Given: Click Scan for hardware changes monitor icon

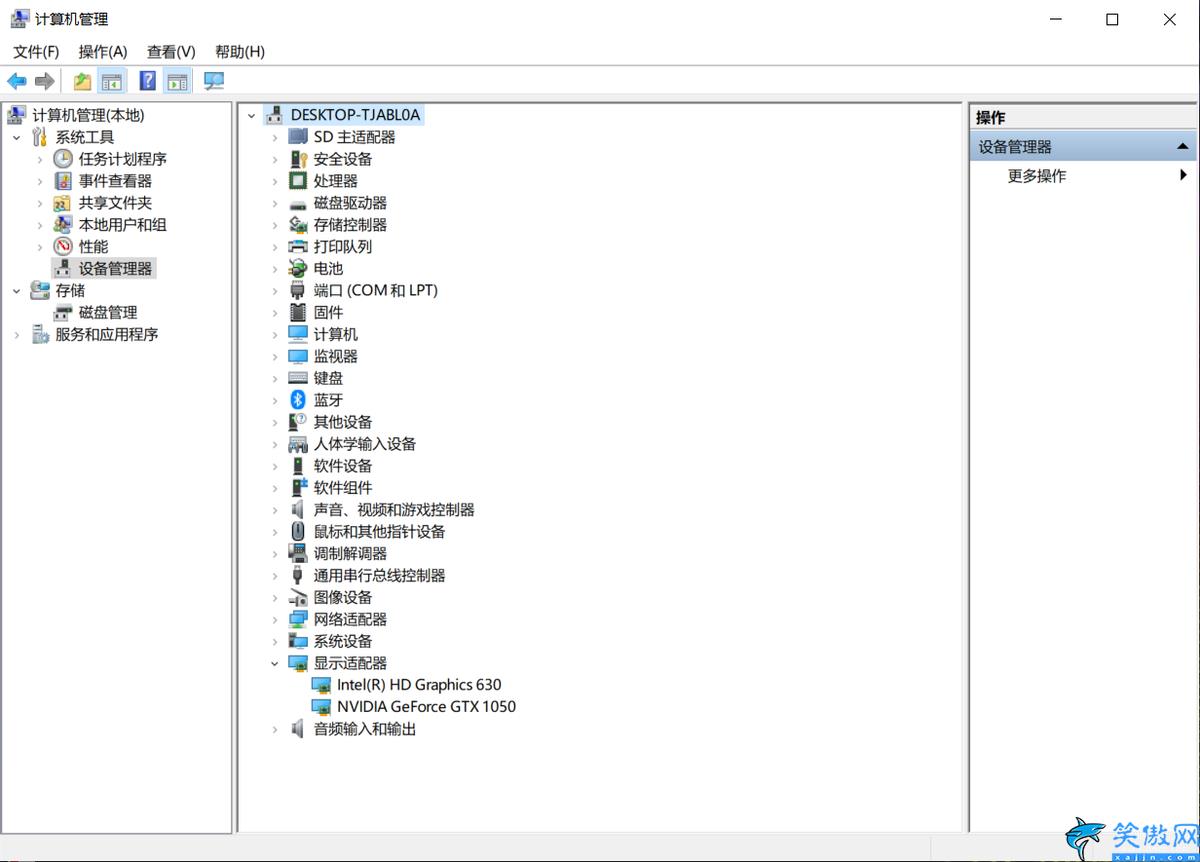Looking at the screenshot, I should pos(214,81).
